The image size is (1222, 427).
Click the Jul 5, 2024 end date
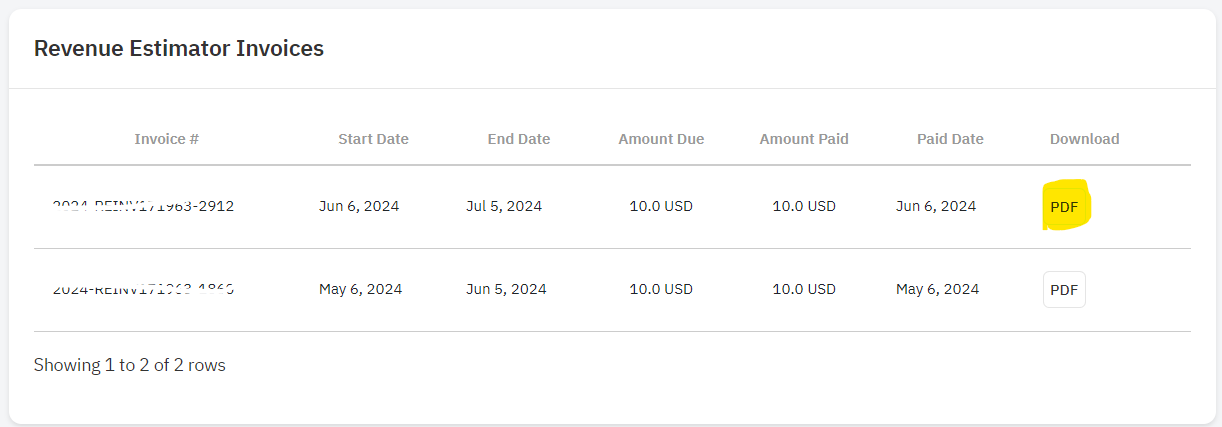504,206
